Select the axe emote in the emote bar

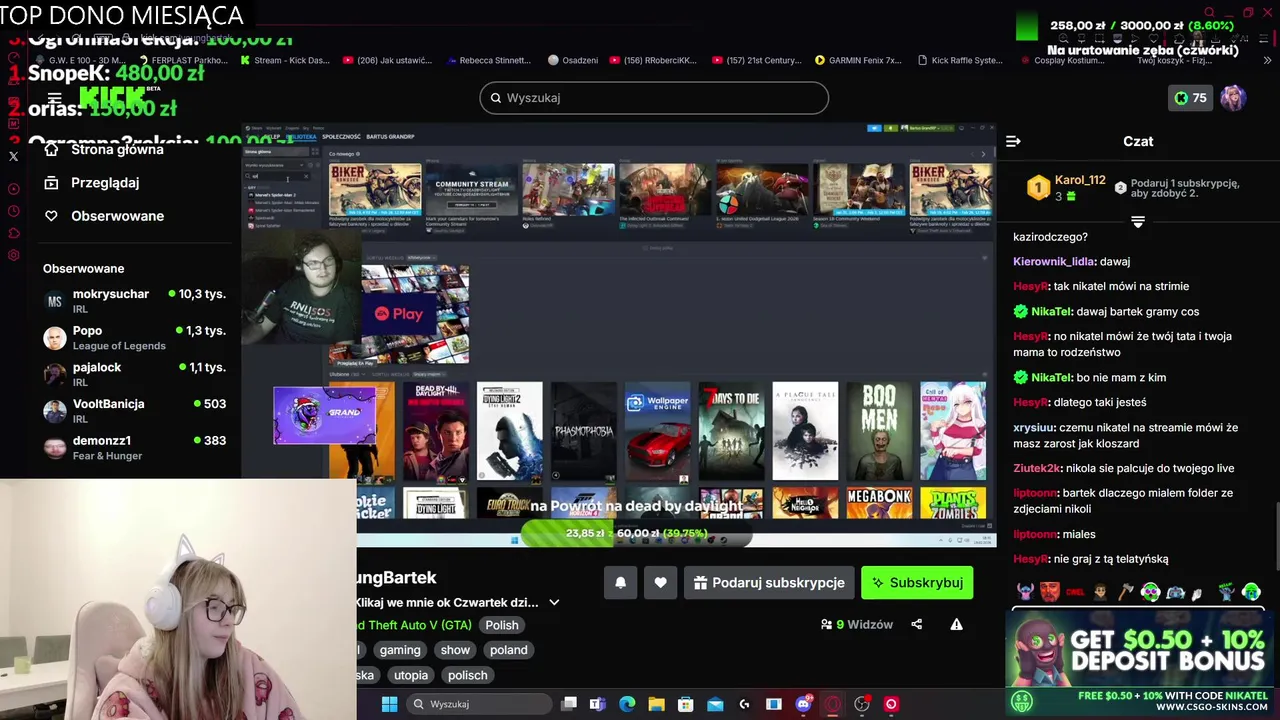1125,592
